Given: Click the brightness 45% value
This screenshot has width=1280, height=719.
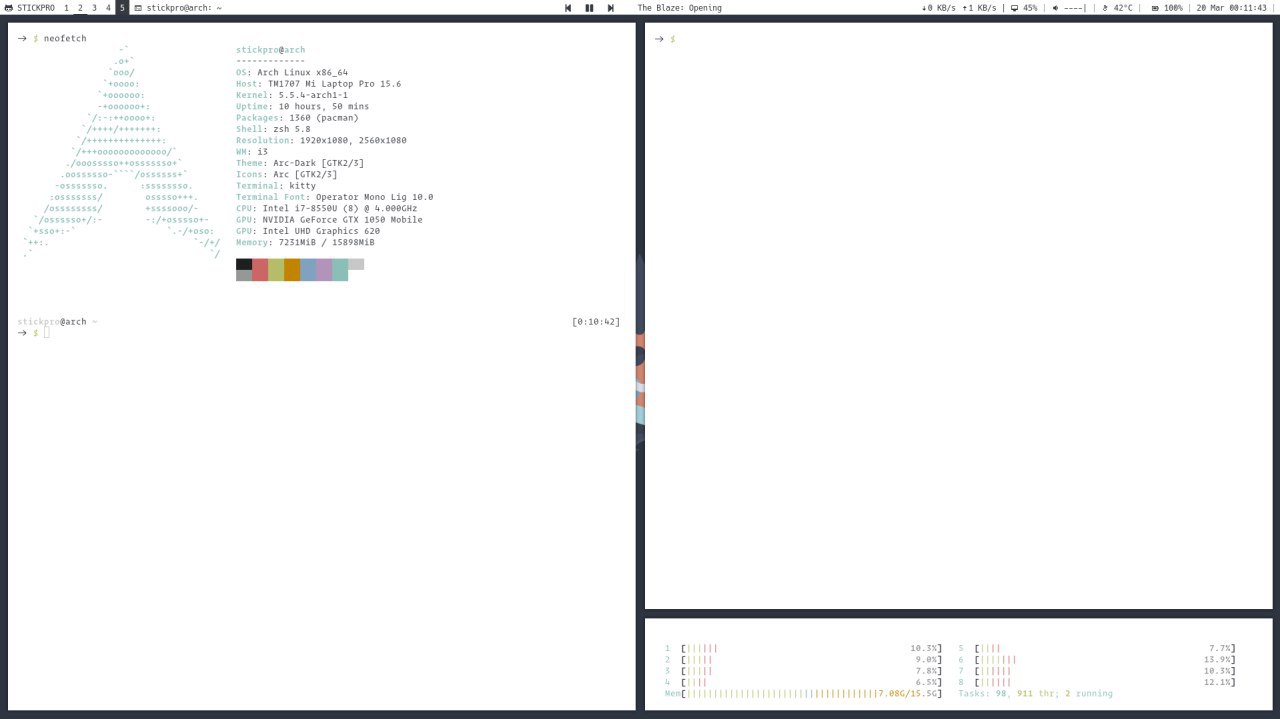Looking at the screenshot, I should click(1030, 8).
